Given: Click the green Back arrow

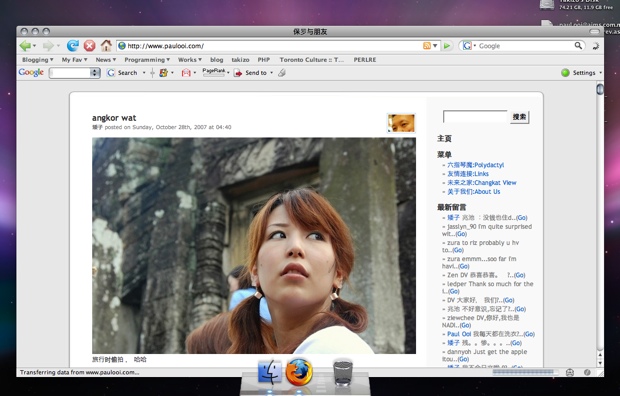Looking at the screenshot, I should [x=25, y=46].
